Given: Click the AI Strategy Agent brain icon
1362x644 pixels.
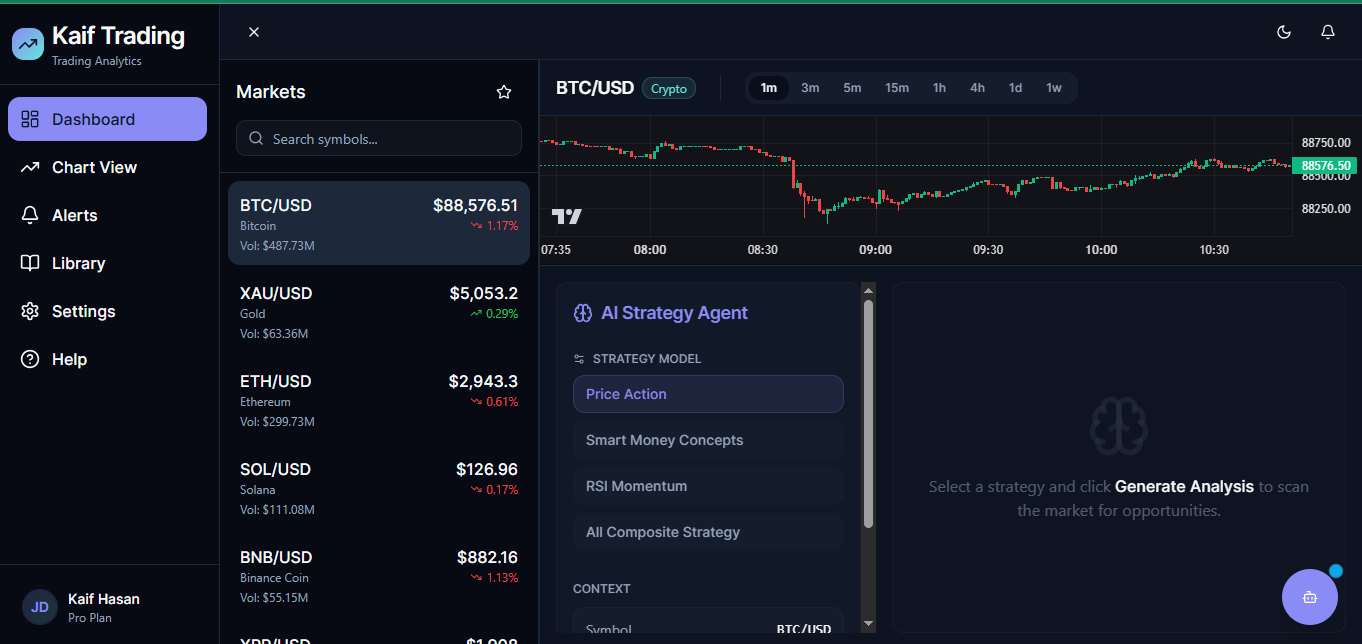Looking at the screenshot, I should [x=583, y=313].
